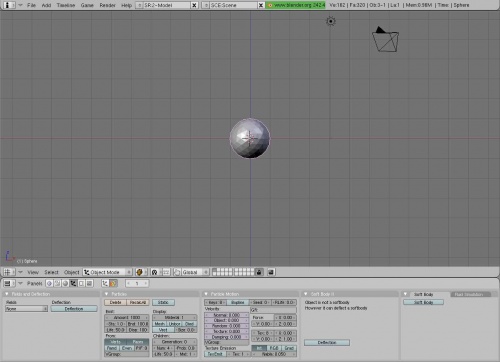Open the Global orientation dropdown
The image size is (500, 362).
pos(195,272)
